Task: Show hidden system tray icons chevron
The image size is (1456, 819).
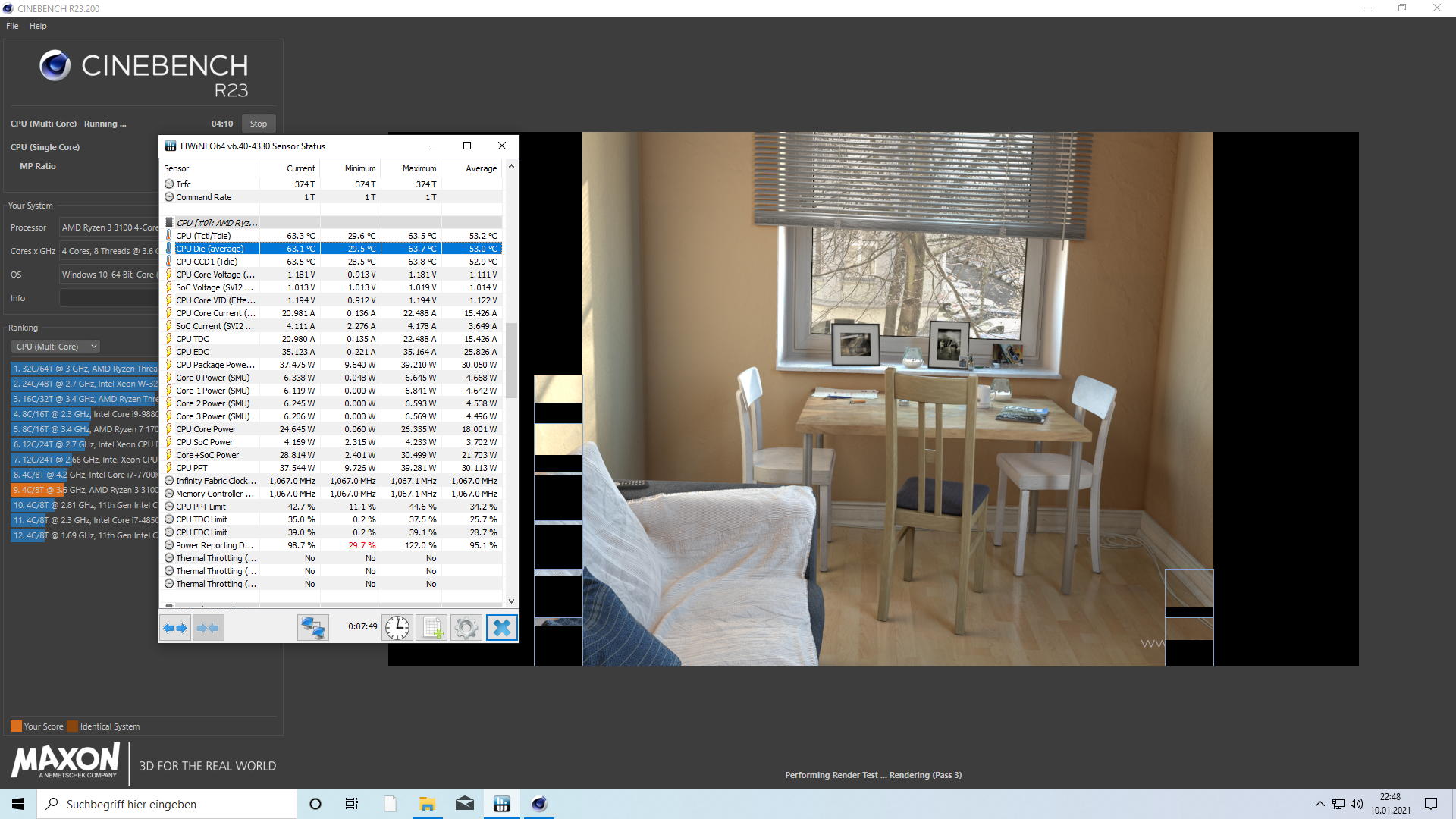Action: pos(1319,804)
